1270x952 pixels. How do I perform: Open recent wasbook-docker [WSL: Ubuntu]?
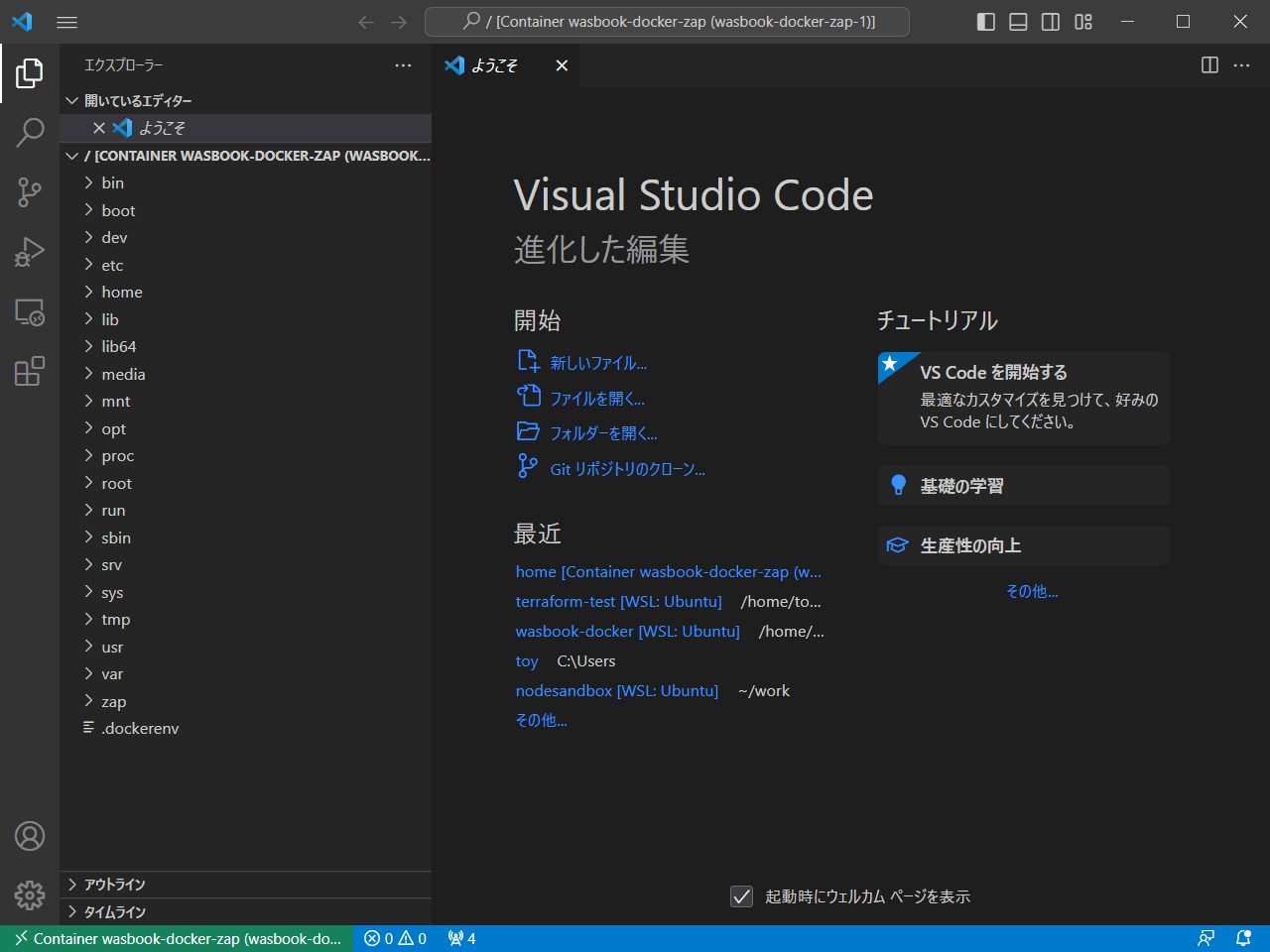click(x=628, y=632)
